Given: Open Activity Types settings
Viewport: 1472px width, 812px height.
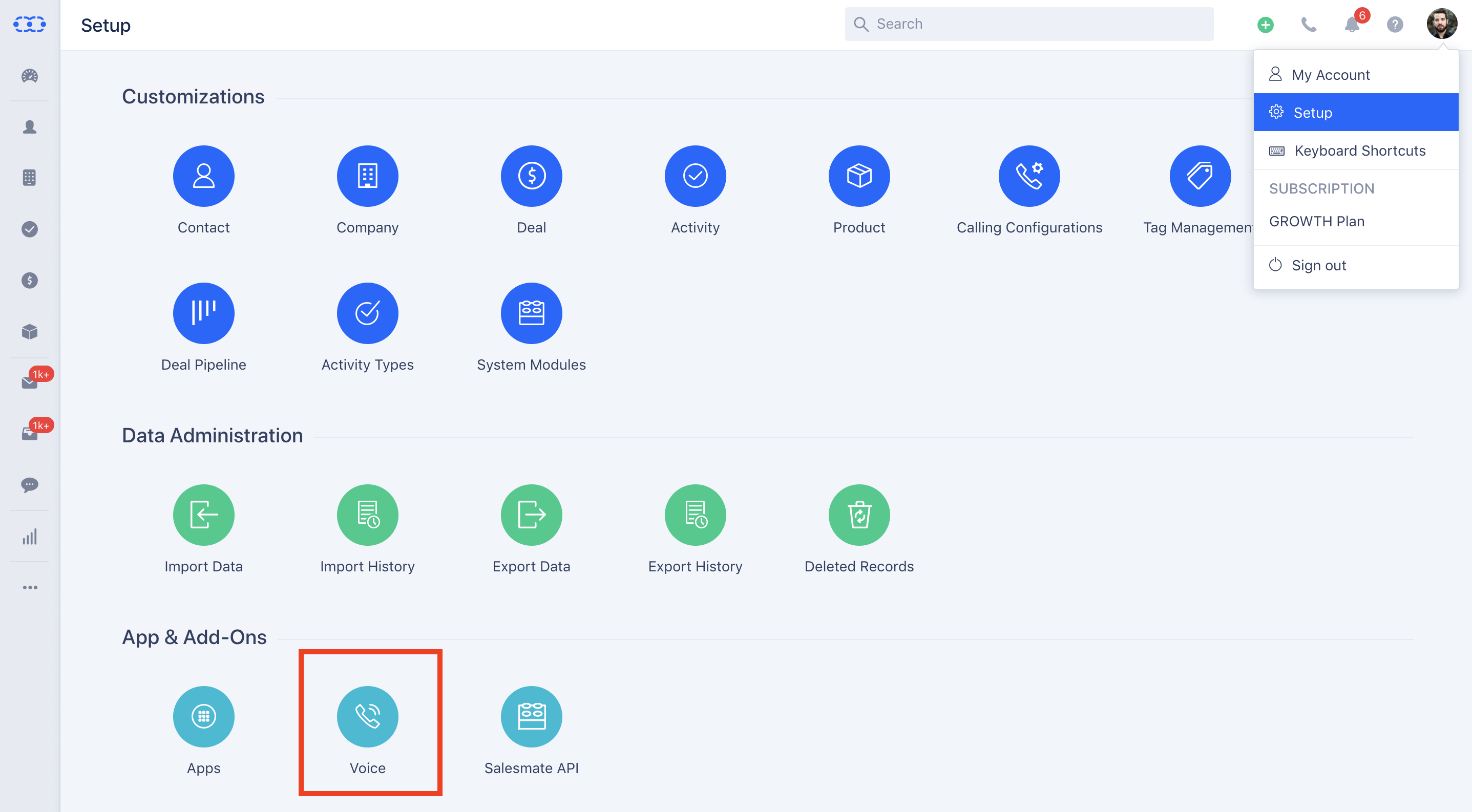Looking at the screenshot, I should coord(367,313).
